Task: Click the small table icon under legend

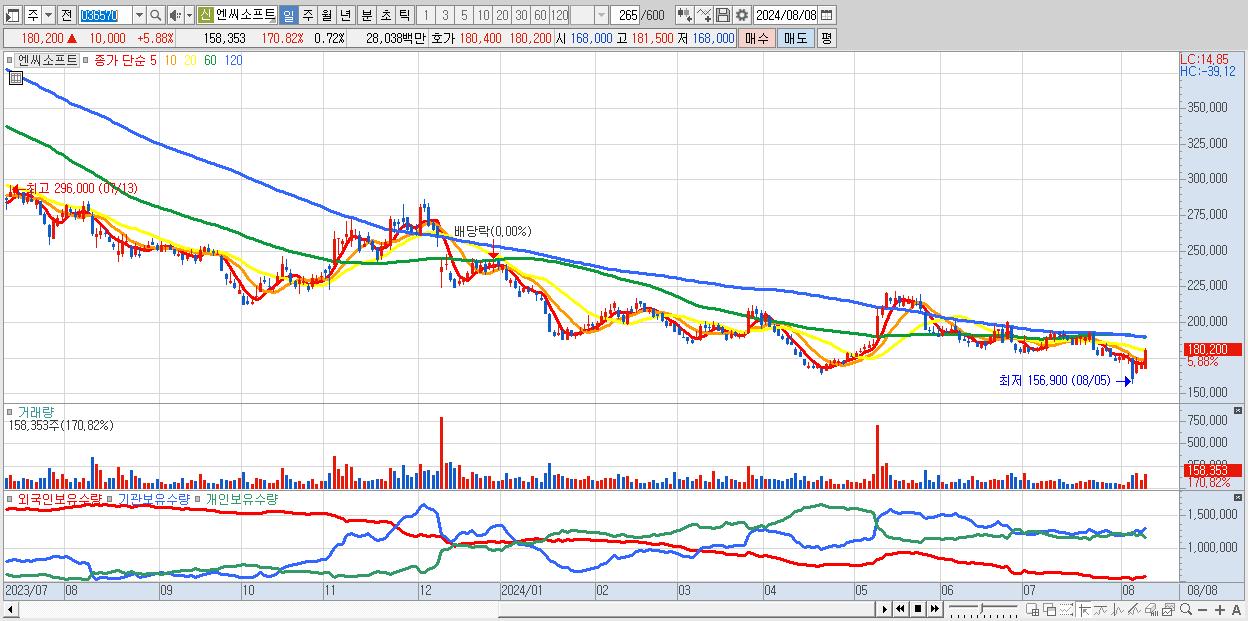Action: click(x=15, y=77)
